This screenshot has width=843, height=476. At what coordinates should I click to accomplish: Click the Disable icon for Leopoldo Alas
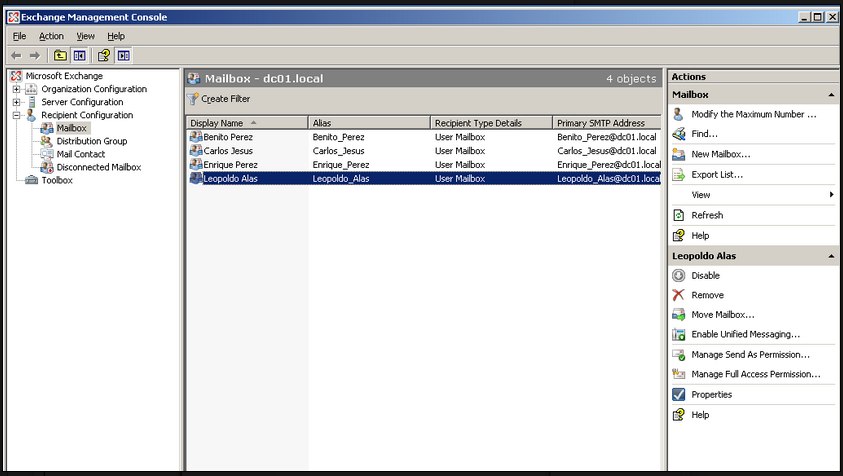(x=678, y=275)
